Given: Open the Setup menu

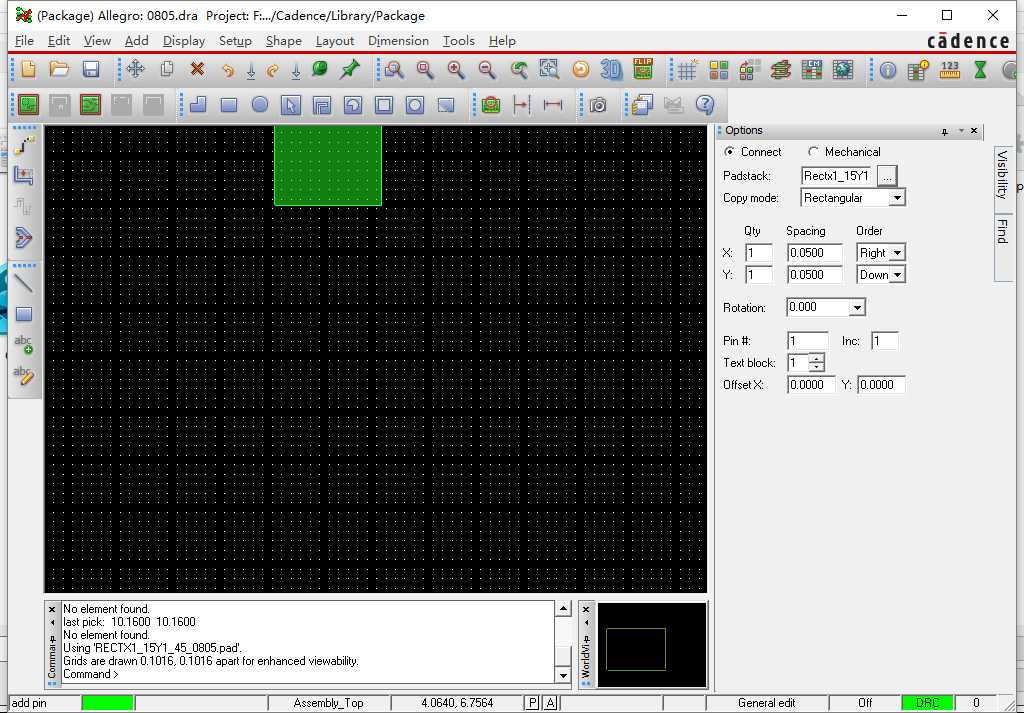Looking at the screenshot, I should point(235,40).
